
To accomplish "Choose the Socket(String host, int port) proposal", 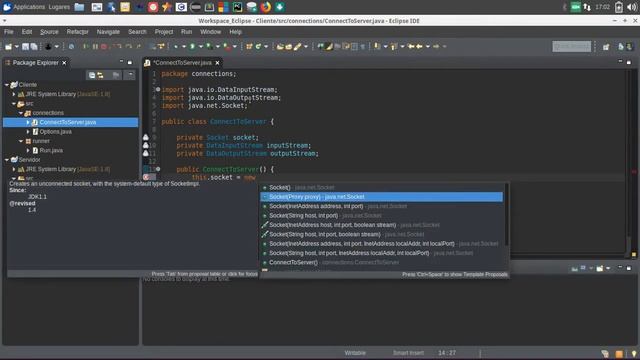I will coord(382,216).
